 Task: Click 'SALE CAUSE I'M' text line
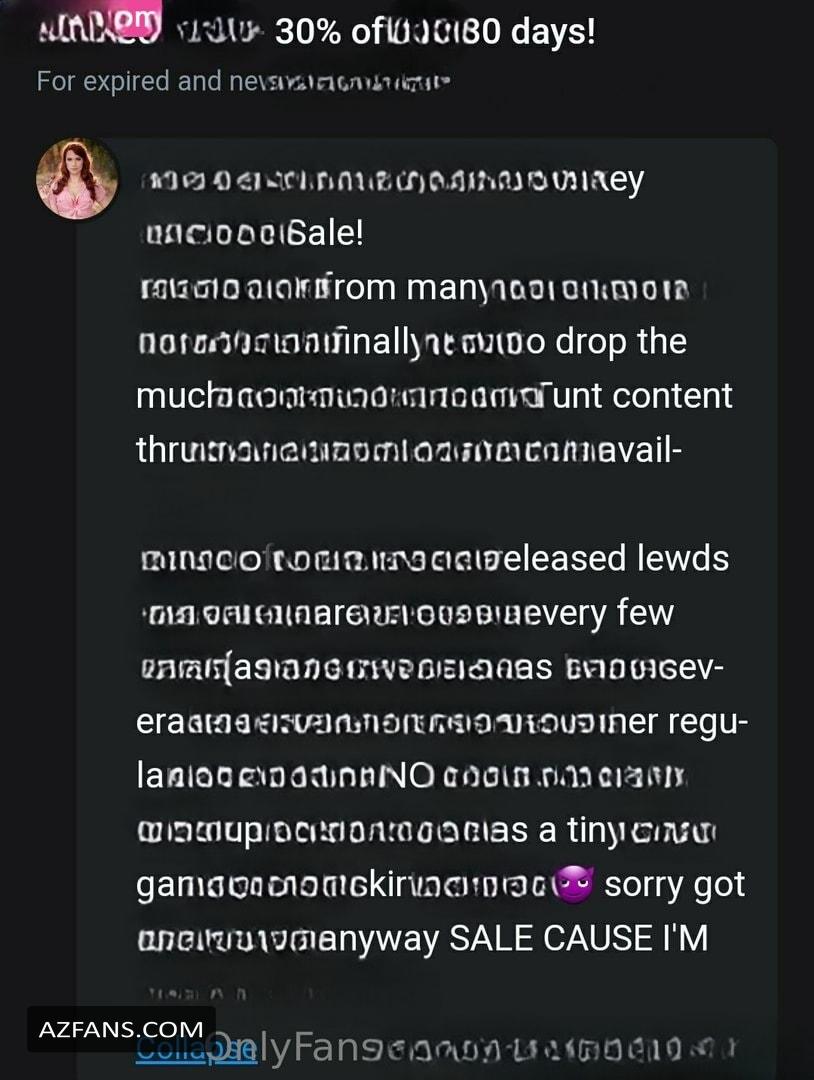click(x=578, y=938)
